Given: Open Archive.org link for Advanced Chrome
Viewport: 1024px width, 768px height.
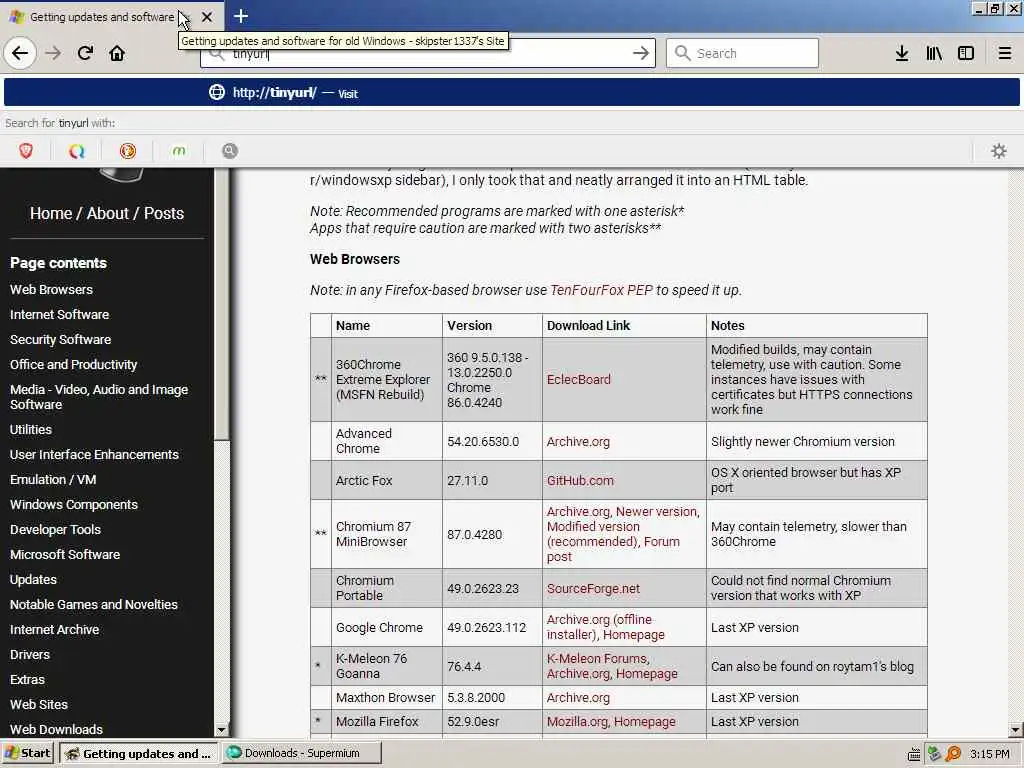Looking at the screenshot, I should (x=578, y=441).
